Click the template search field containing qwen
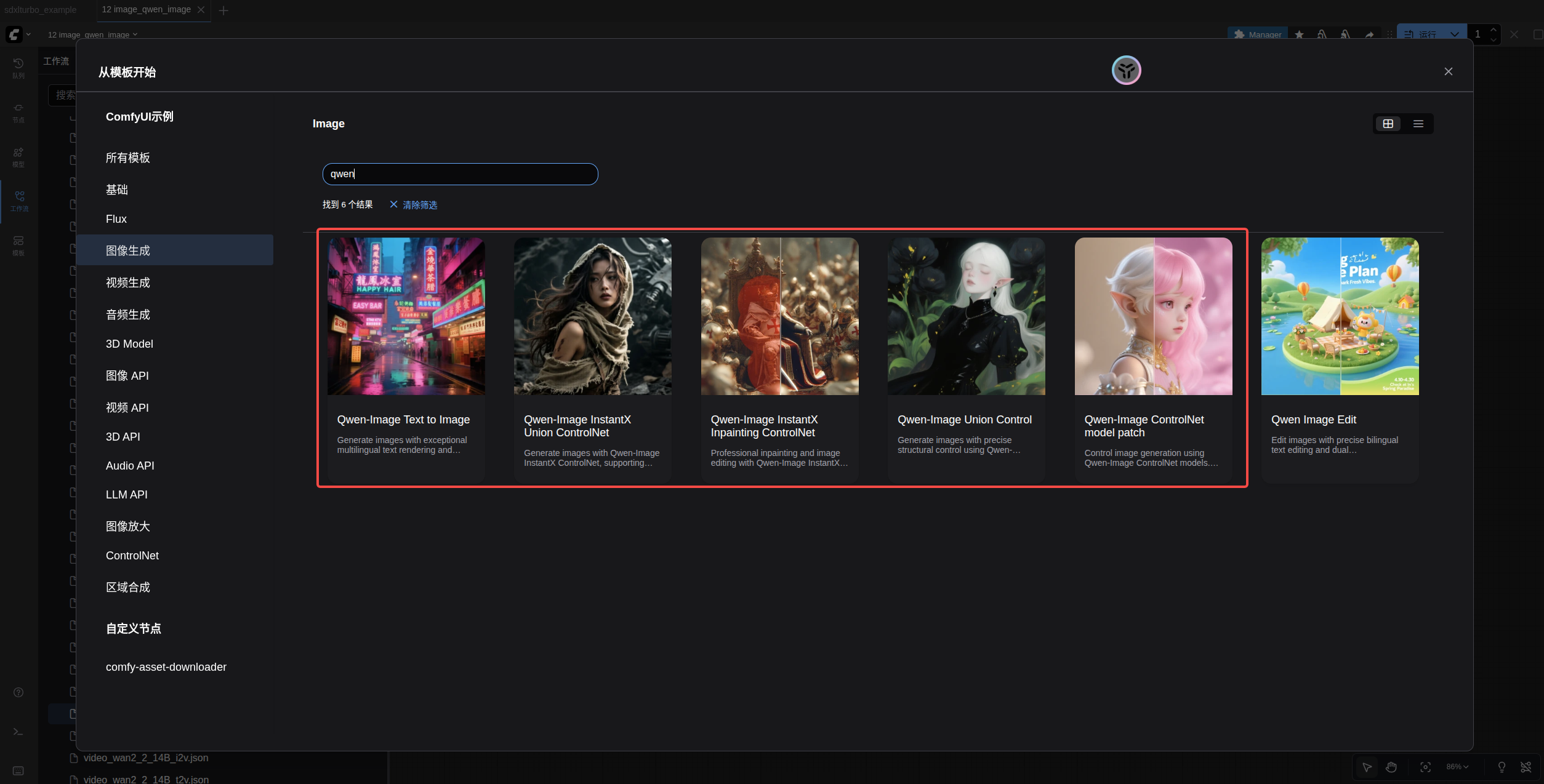 pyautogui.click(x=460, y=174)
